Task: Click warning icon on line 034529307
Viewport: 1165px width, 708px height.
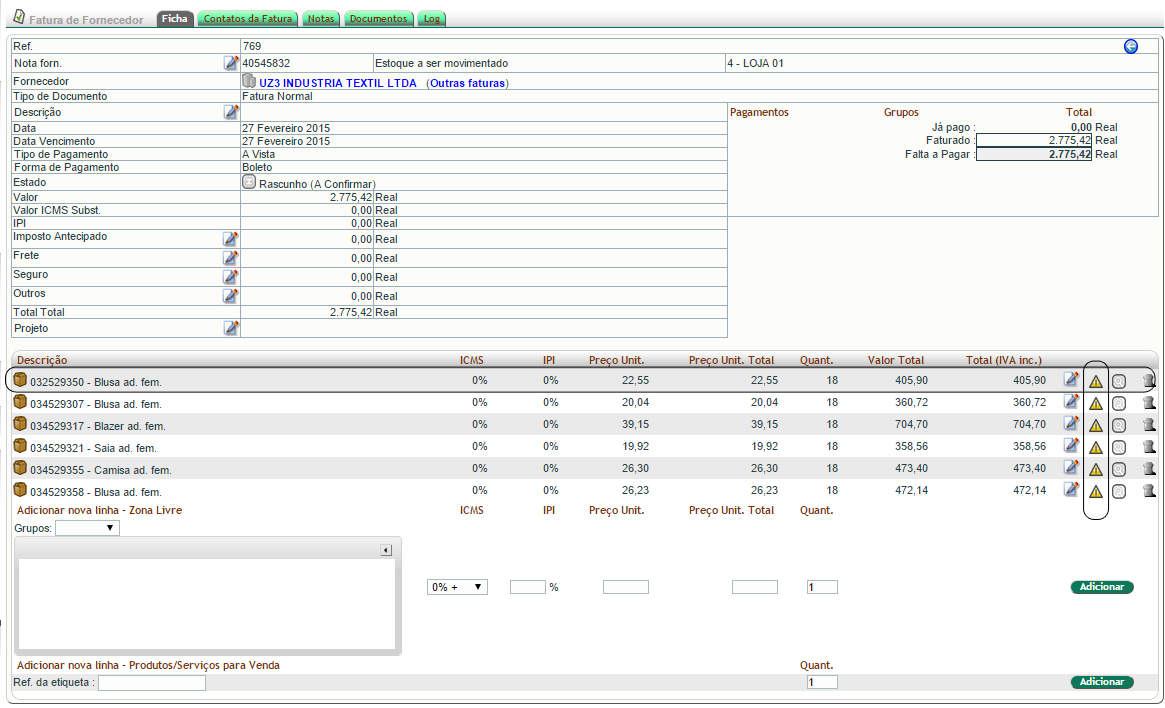Action: 1096,404
